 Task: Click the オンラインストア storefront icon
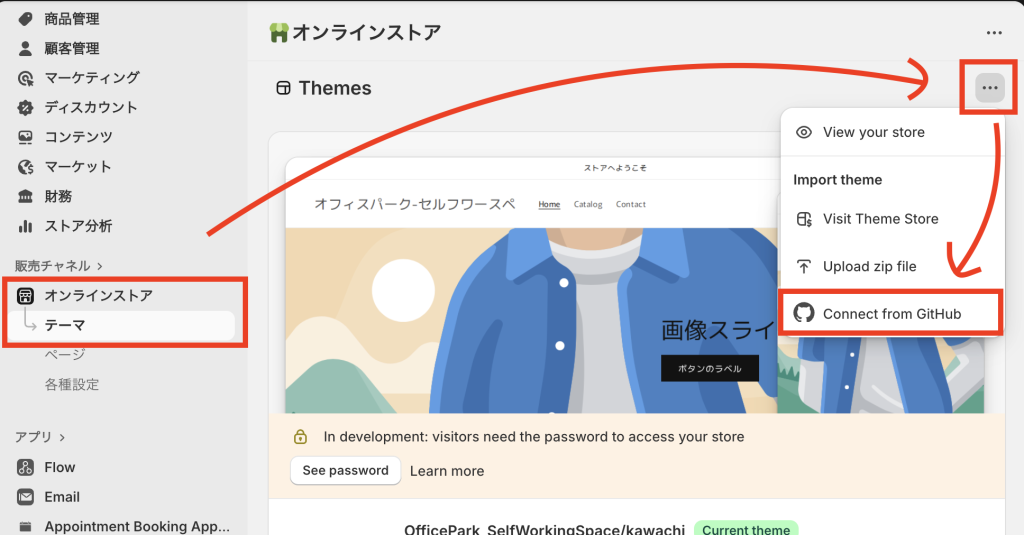[x=26, y=296]
